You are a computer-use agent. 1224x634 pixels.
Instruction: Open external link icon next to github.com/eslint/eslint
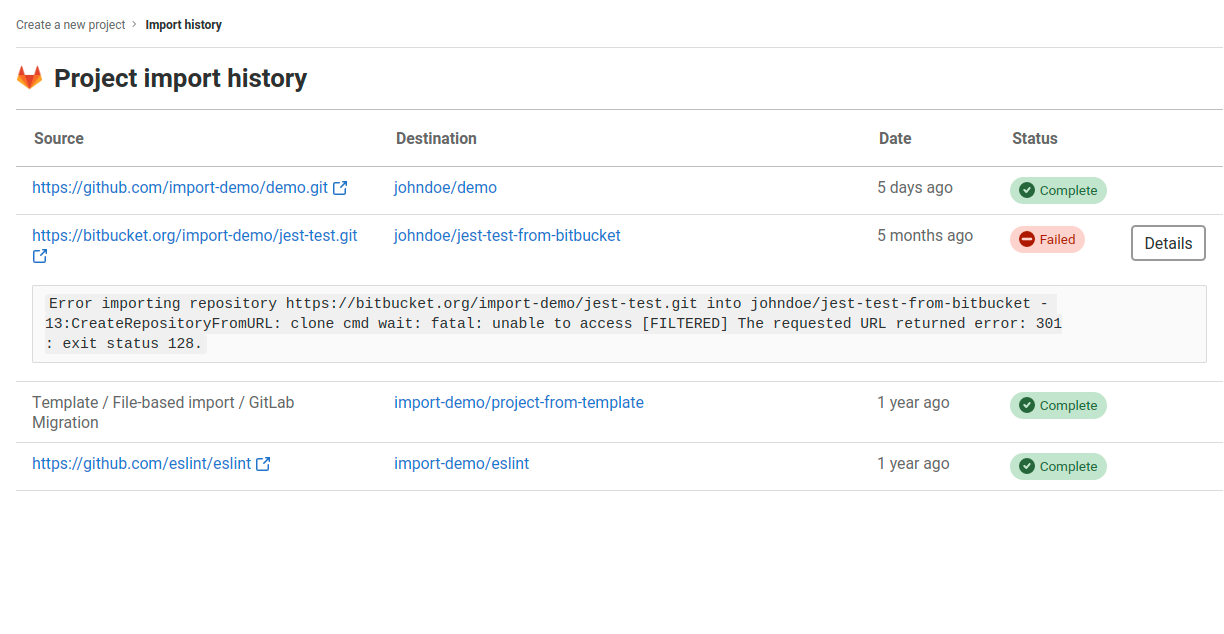pos(264,463)
